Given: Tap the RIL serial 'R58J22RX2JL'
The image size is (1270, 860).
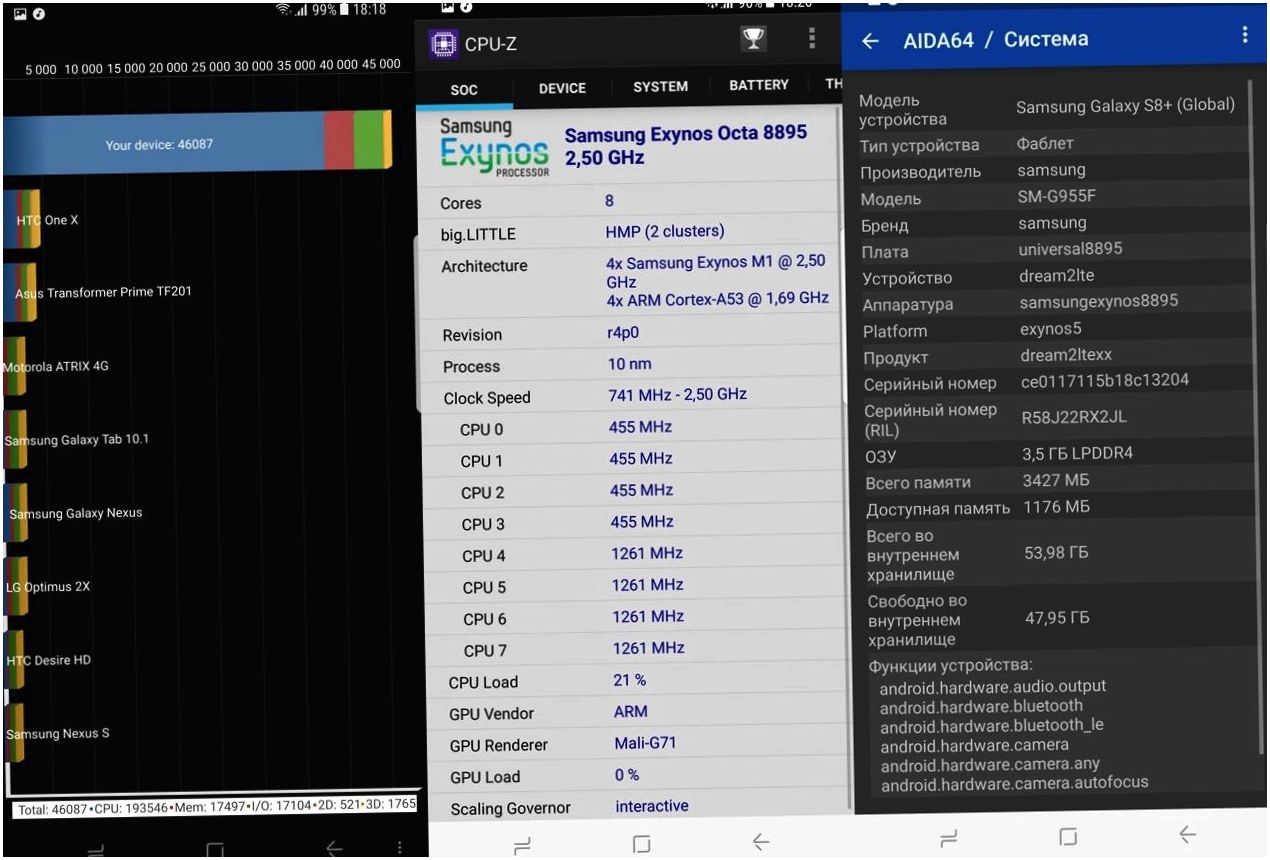Looking at the screenshot, I should click(x=1074, y=416).
